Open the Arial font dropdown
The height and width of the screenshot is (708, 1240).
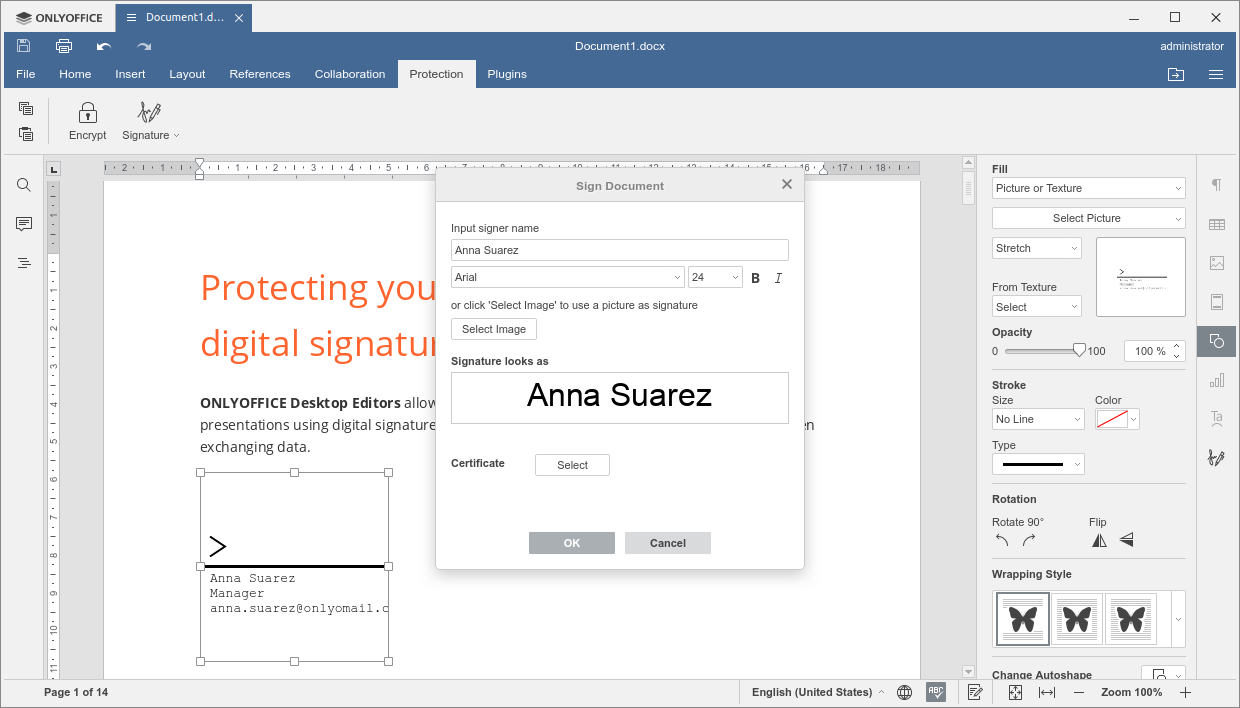tap(567, 276)
